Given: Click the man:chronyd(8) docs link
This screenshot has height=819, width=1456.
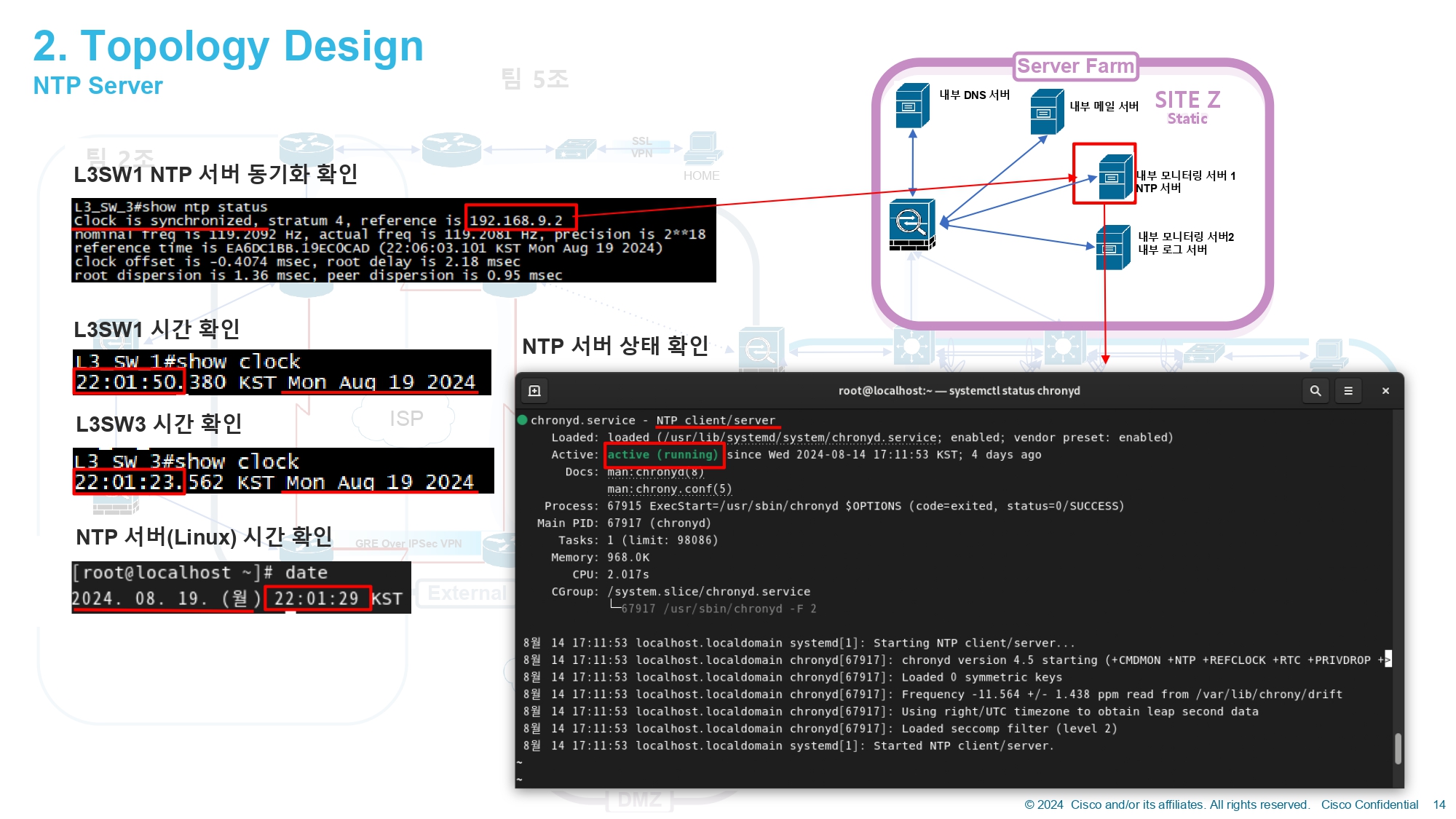Looking at the screenshot, I should (x=655, y=472).
